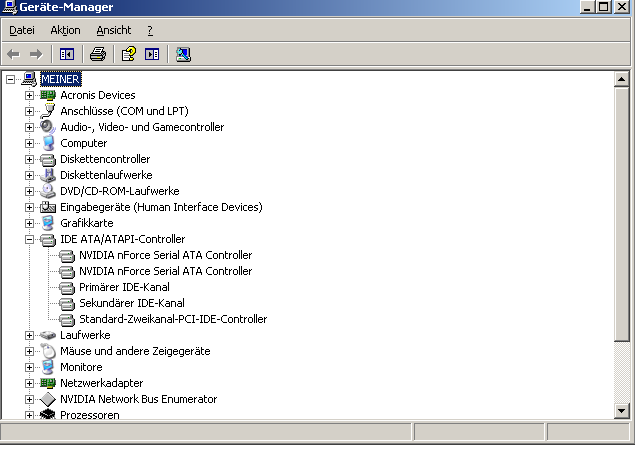Open the Ansicht menu
Screen dimensions: 635x449
click(x=114, y=30)
